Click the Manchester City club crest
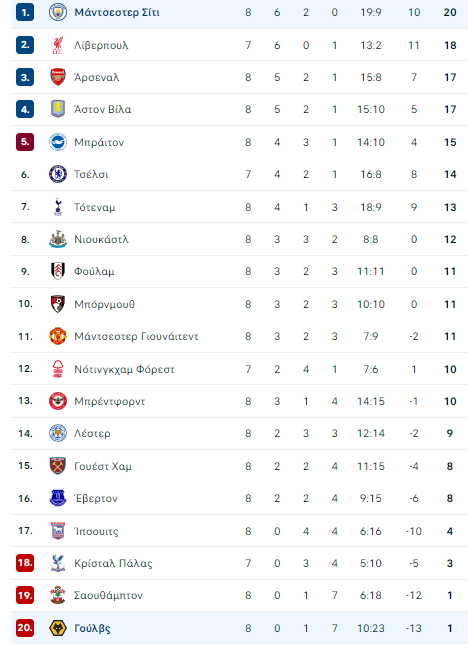 tap(58, 12)
